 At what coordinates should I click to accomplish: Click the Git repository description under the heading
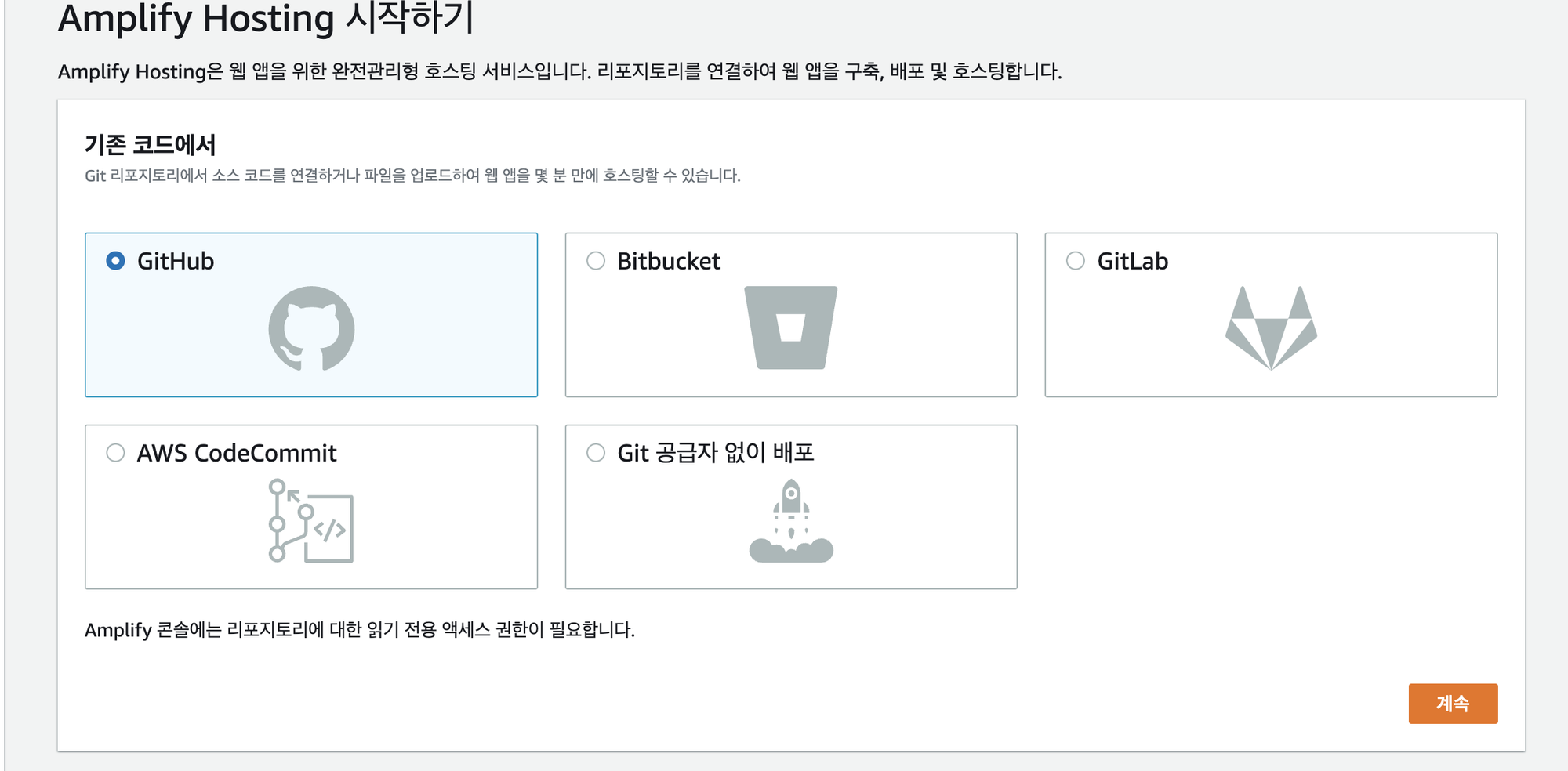click(412, 176)
